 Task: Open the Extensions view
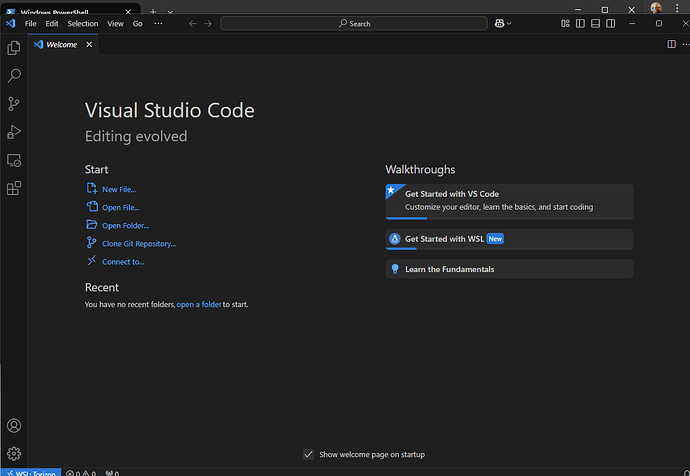[x=14, y=187]
